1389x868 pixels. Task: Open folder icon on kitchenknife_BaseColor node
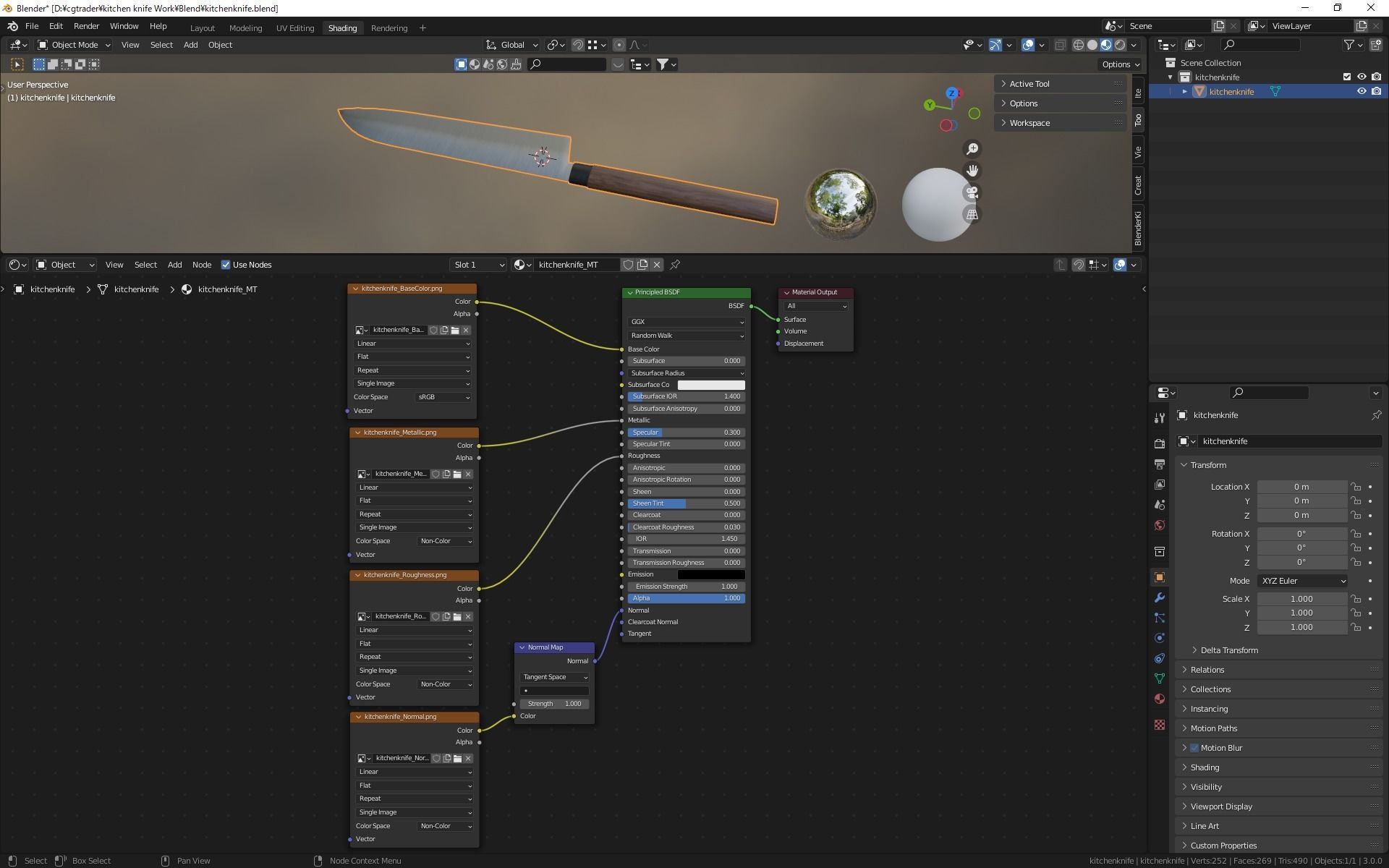point(455,331)
